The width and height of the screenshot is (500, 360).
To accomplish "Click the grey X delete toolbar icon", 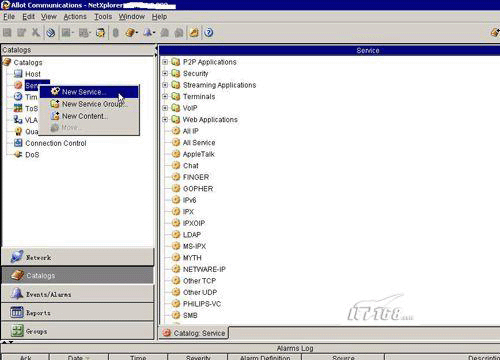I will coord(36,32).
